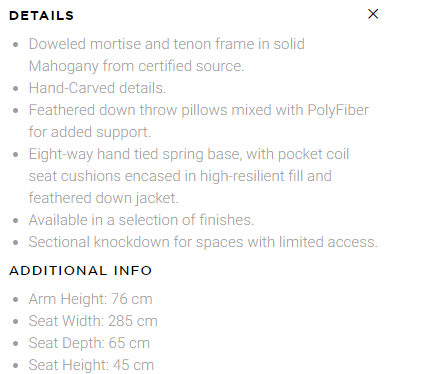The width and height of the screenshot is (423, 374).
Task: Click the DETAILS heading
Action: point(41,16)
